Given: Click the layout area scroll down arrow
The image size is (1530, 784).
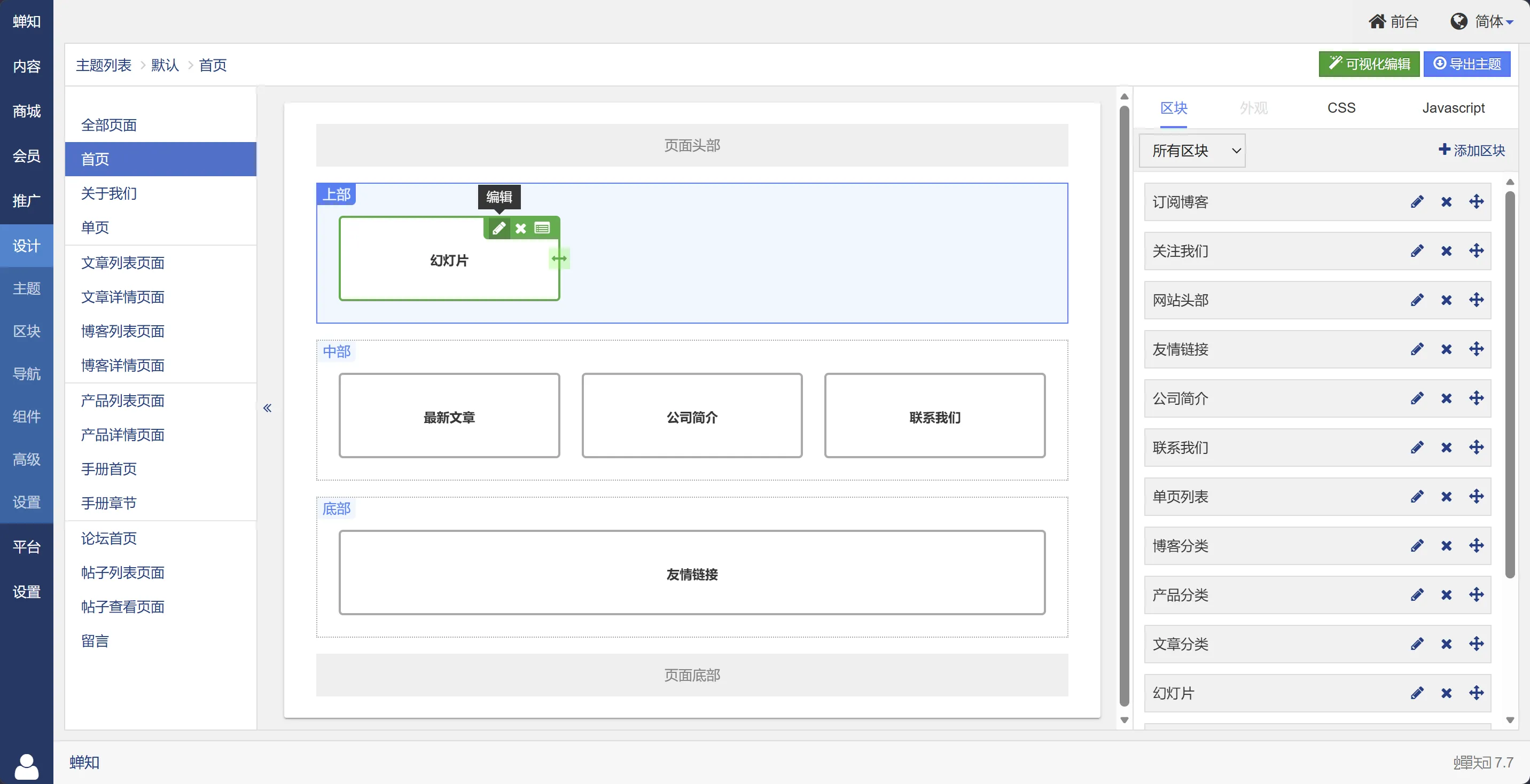Looking at the screenshot, I should [1125, 720].
